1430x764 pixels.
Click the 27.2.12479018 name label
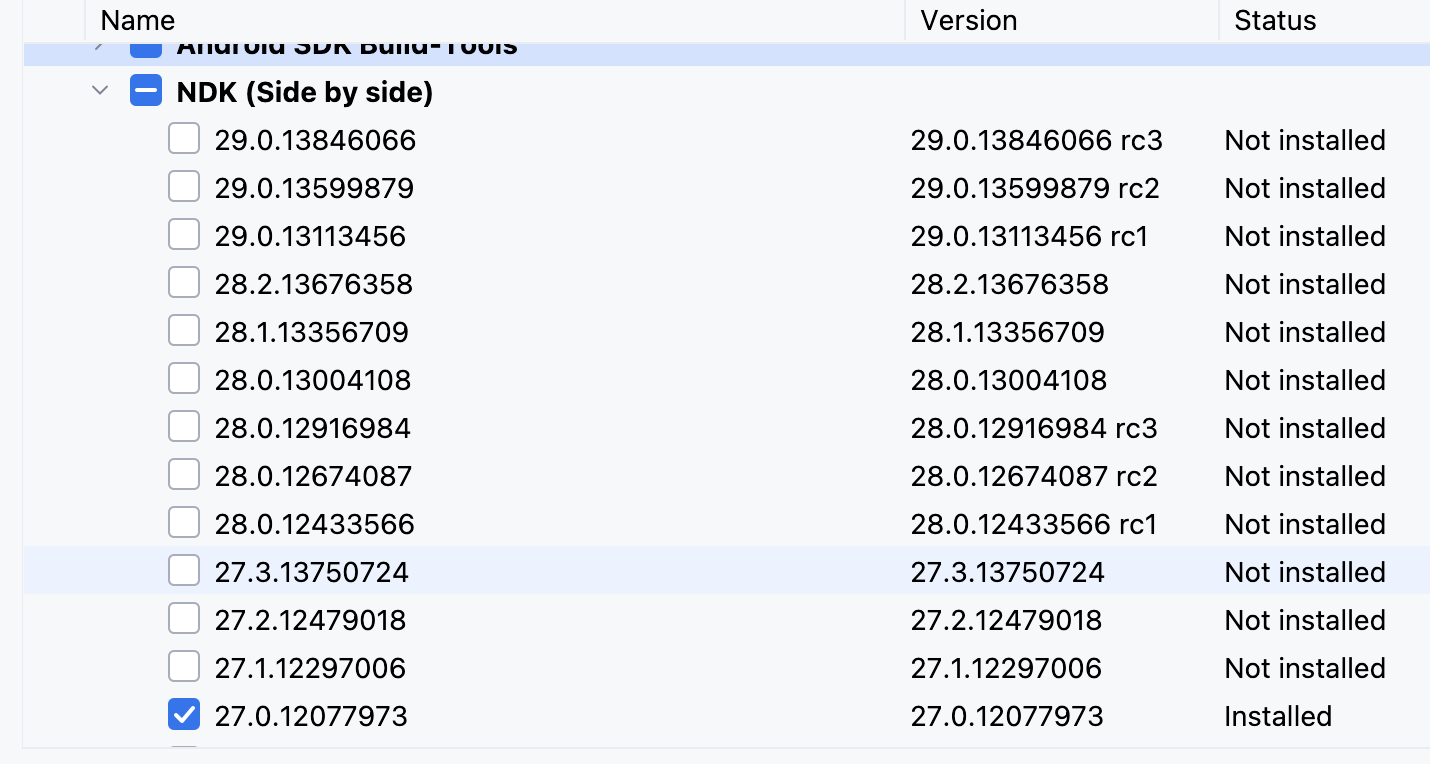[x=310, y=620]
